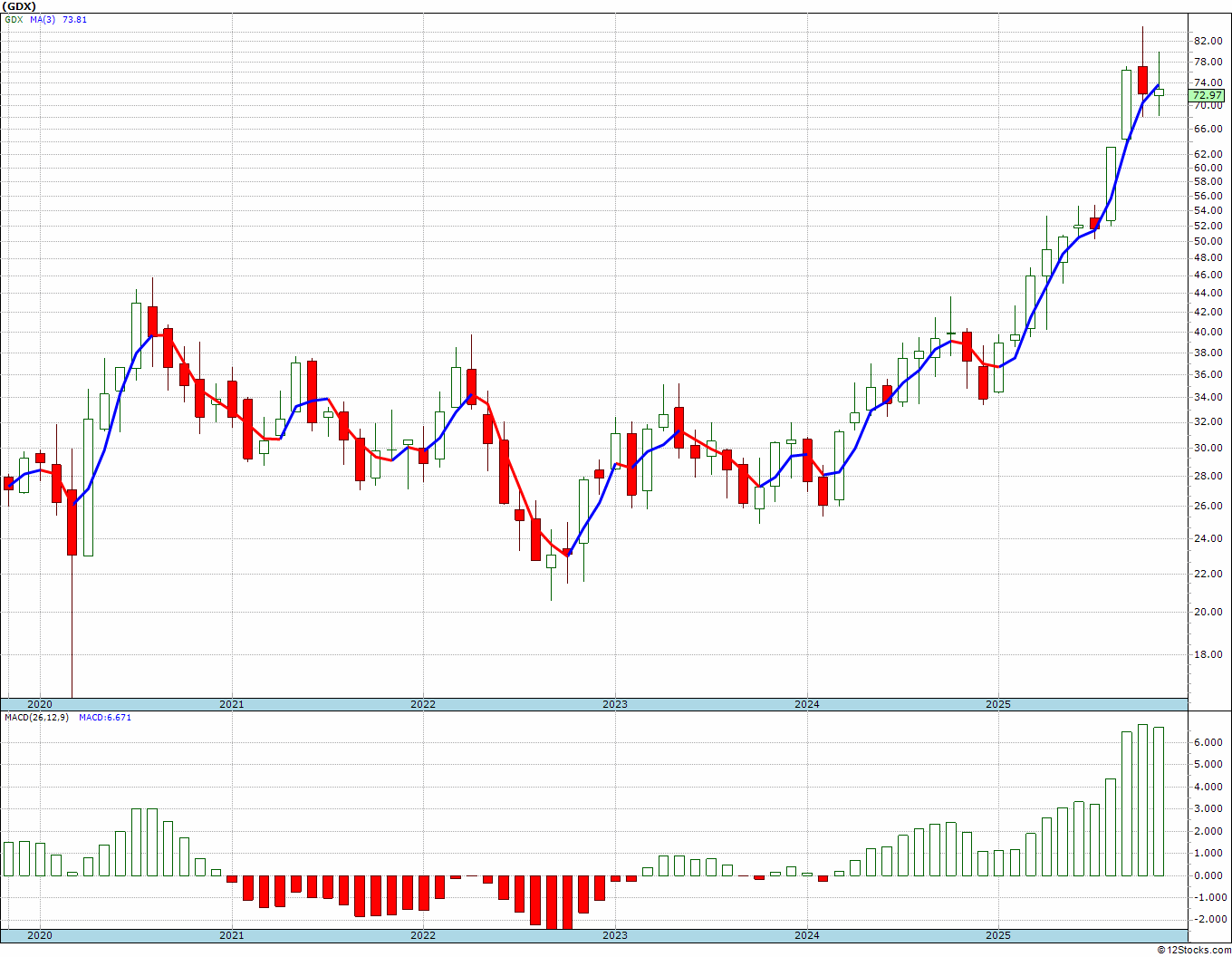Viewport: 1232px width, 957px height.
Task: Click 2020 on the price chart time axis
Action: pyautogui.click(x=39, y=704)
